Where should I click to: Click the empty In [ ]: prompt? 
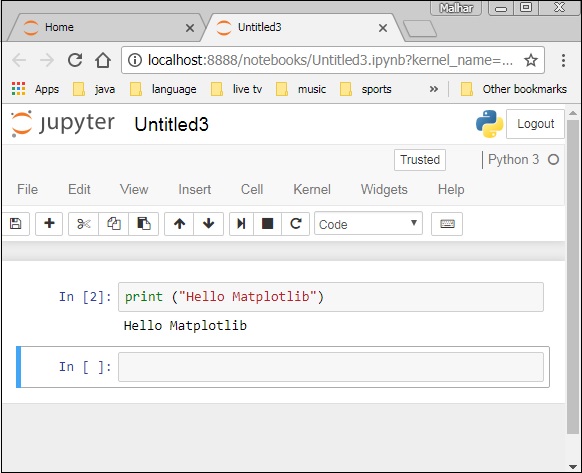click(85, 367)
